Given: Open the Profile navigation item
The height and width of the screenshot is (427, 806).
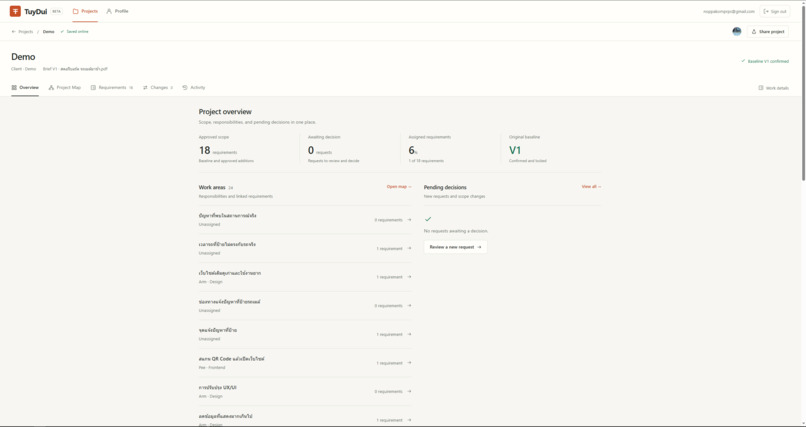Looking at the screenshot, I should (117, 11).
